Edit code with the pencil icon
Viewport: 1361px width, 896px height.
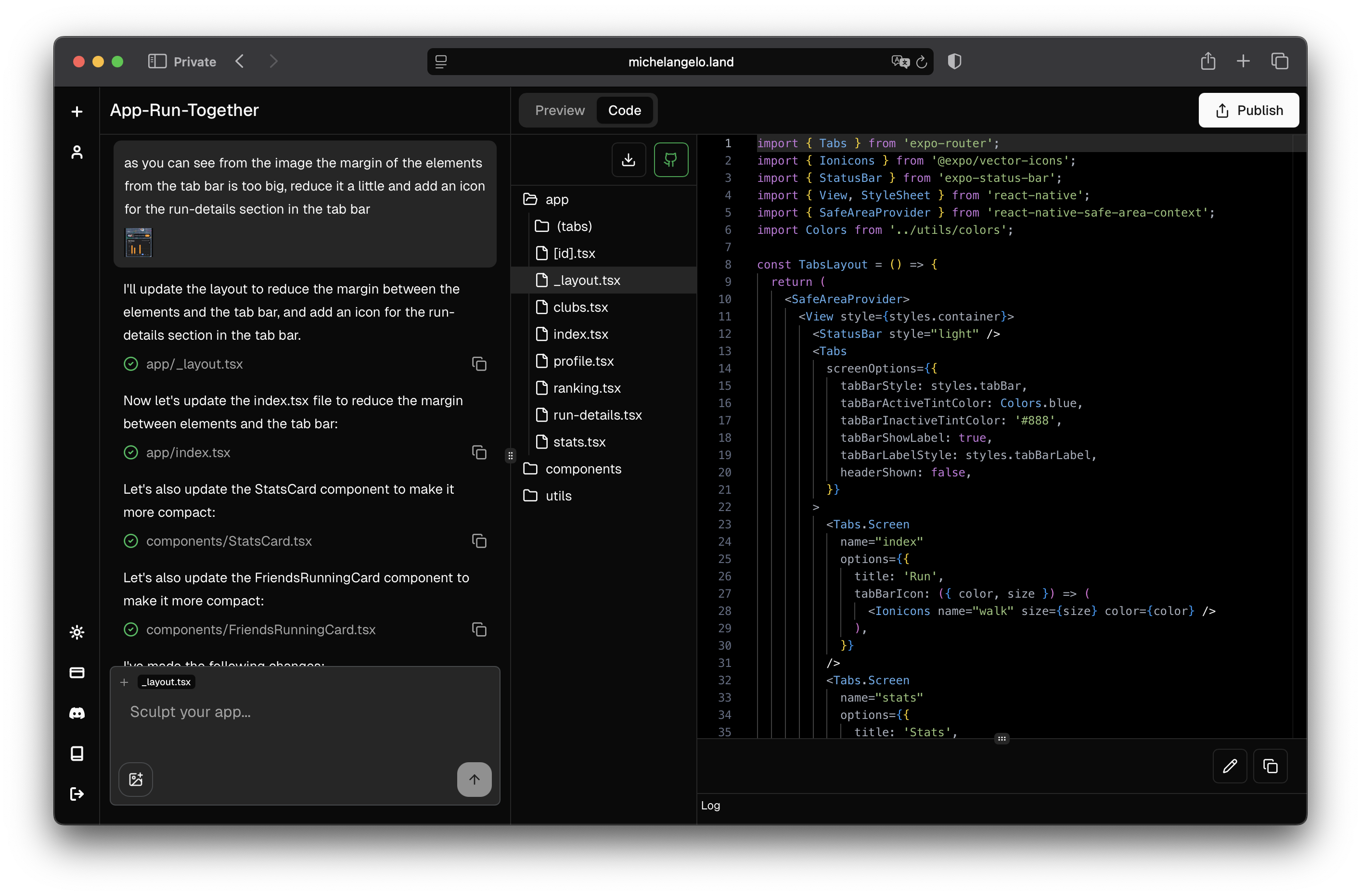1230,766
